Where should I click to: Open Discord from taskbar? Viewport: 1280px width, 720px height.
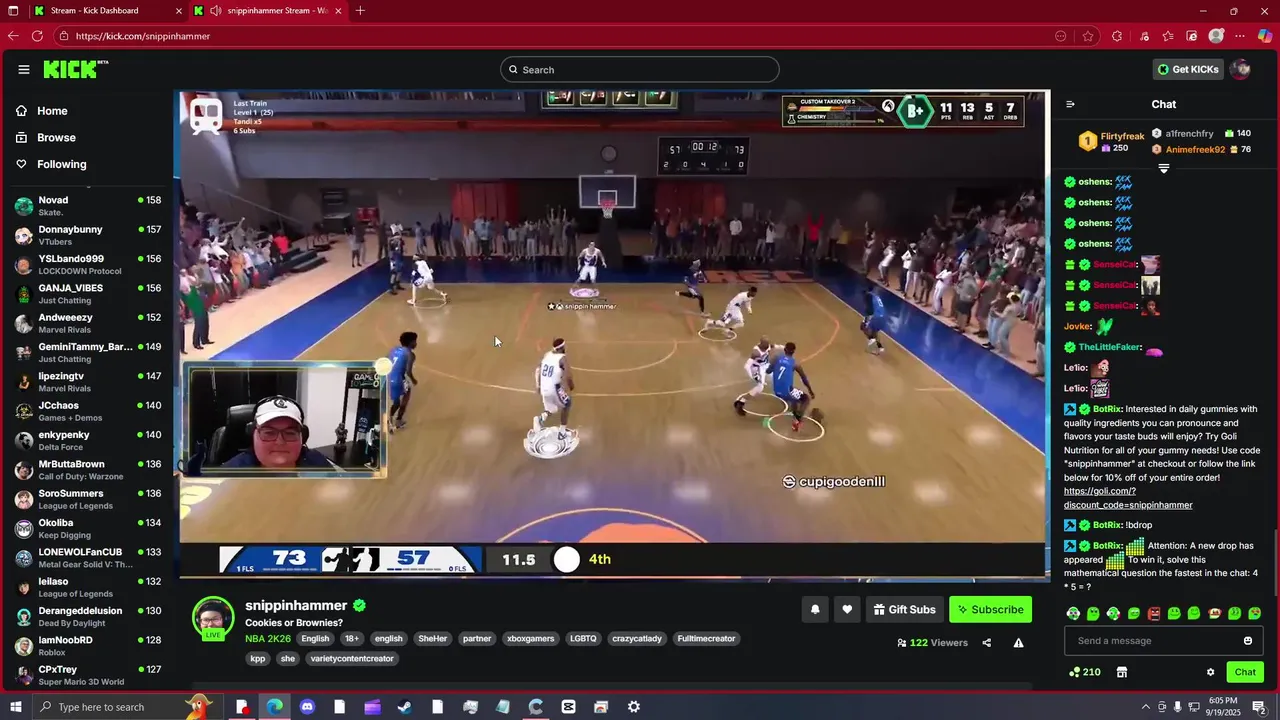(307, 707)
